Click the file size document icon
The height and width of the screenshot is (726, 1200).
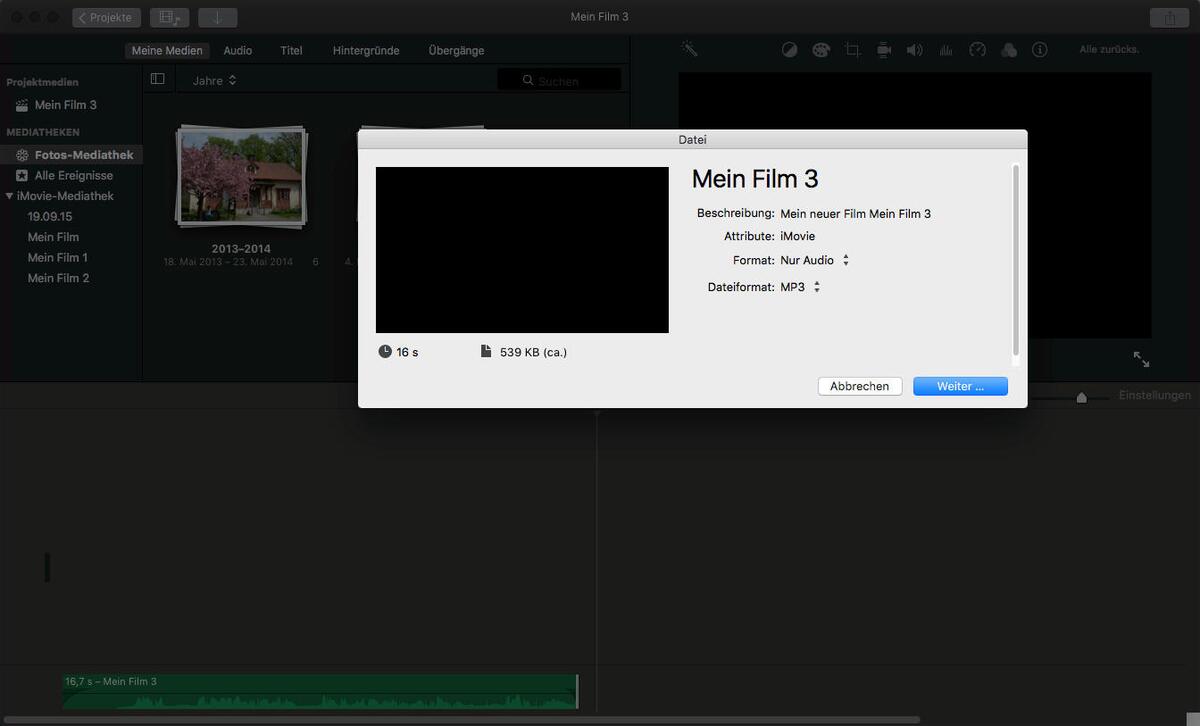tap(486, 352)
